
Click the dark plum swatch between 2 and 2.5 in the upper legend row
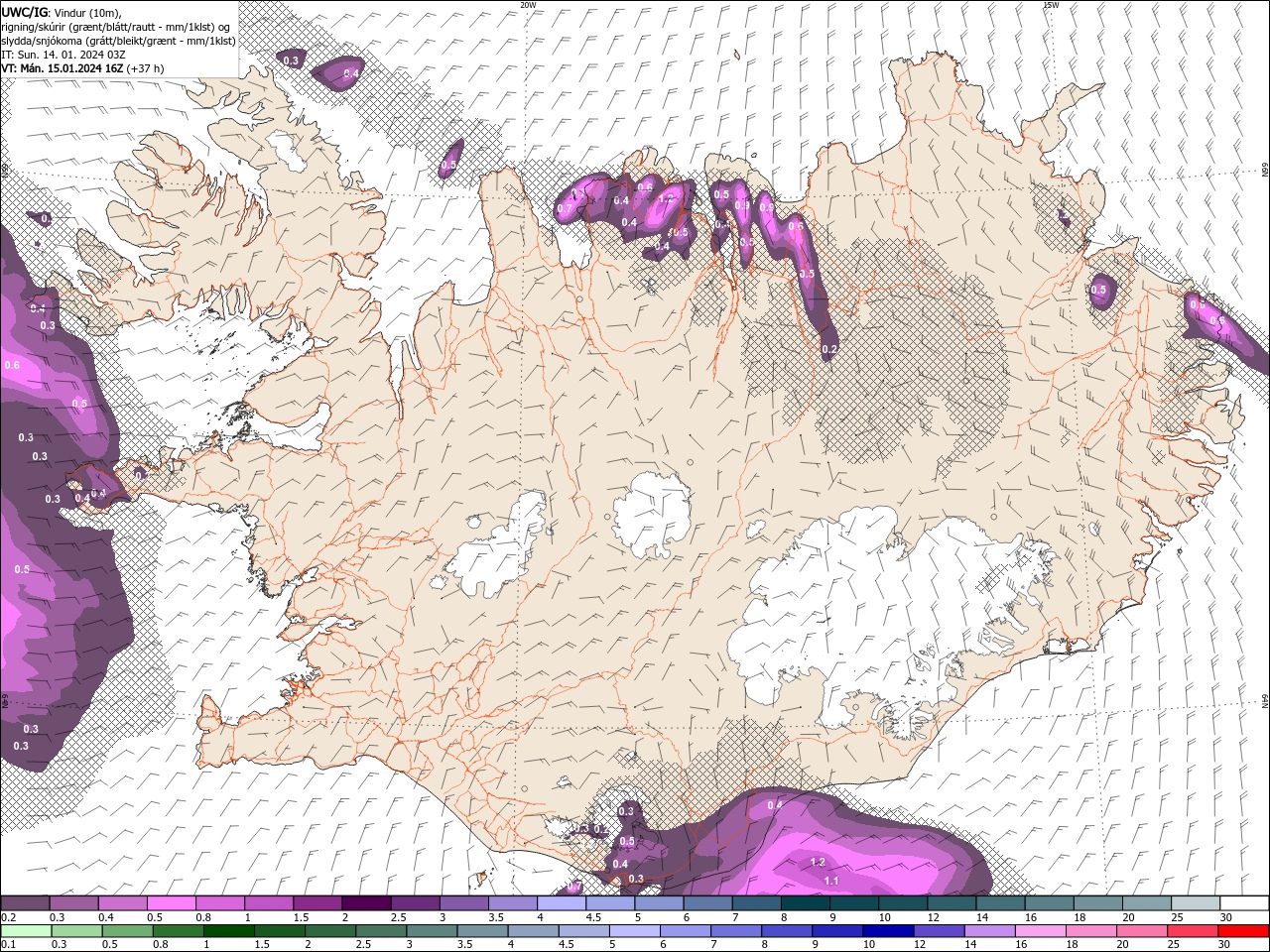click(x=366, y=903)
